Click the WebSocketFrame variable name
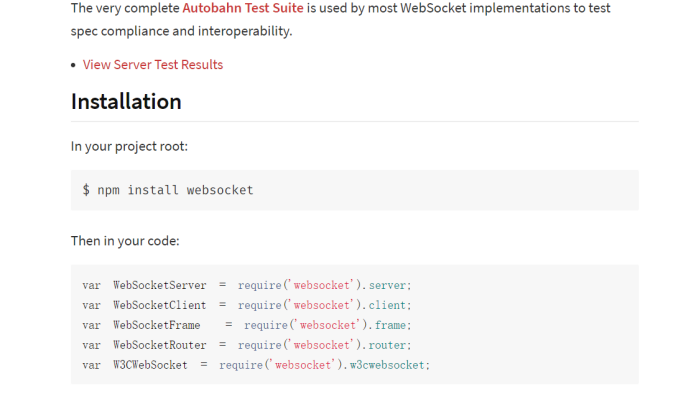Viewport: 692px width, 406px height. pyautogui.click(x=157, y=325)
